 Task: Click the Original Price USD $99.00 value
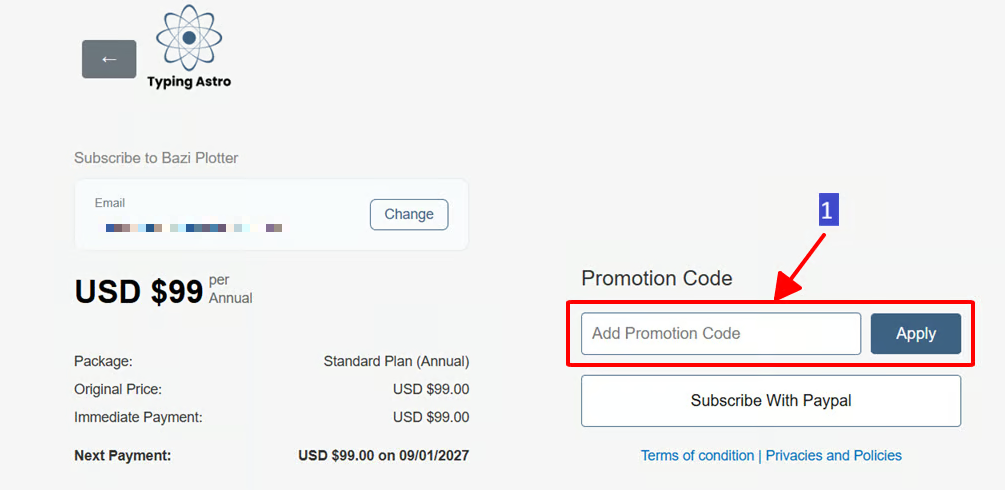pos(430,389)
